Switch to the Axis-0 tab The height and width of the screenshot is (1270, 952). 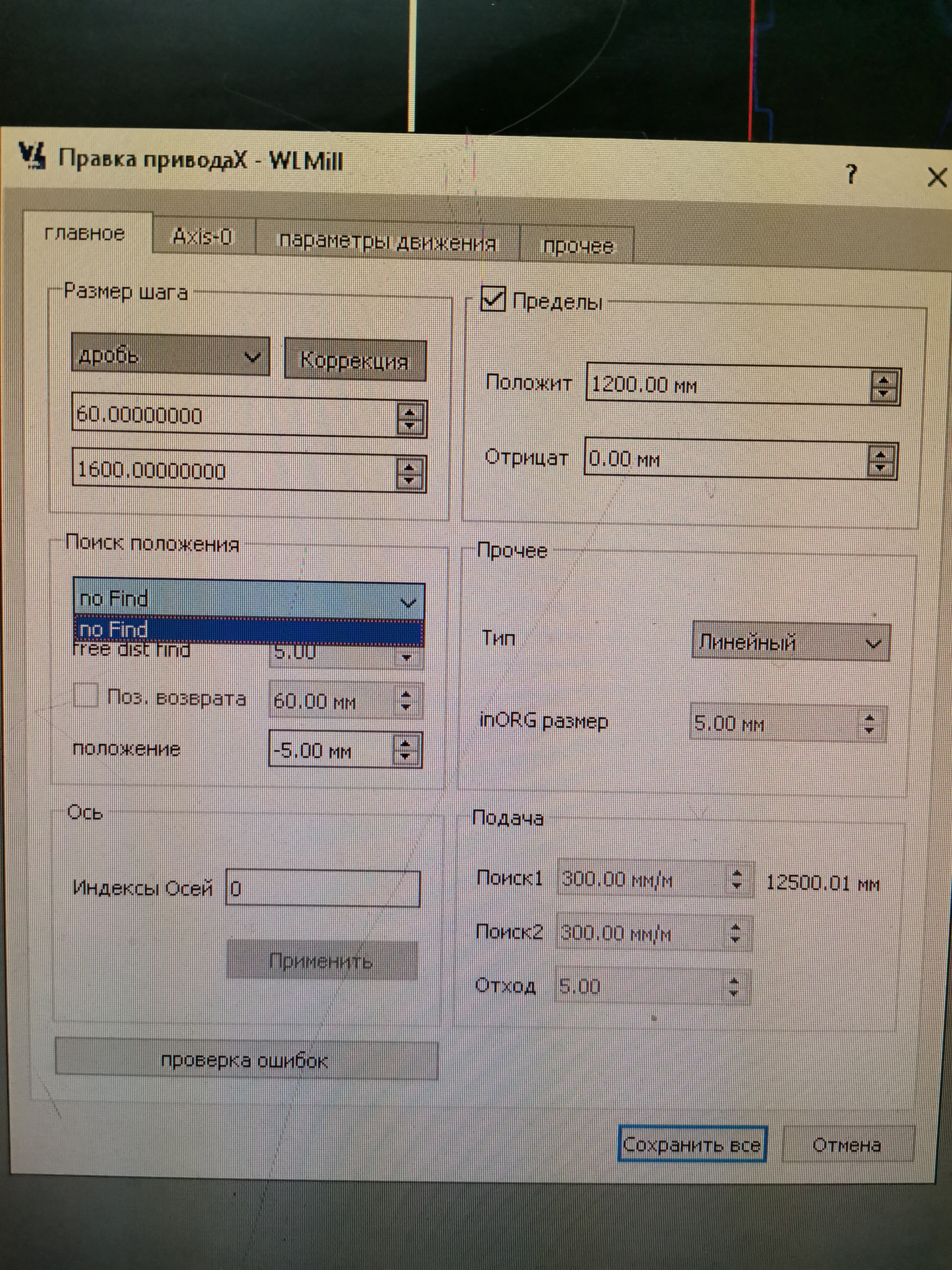coord(203,236)
